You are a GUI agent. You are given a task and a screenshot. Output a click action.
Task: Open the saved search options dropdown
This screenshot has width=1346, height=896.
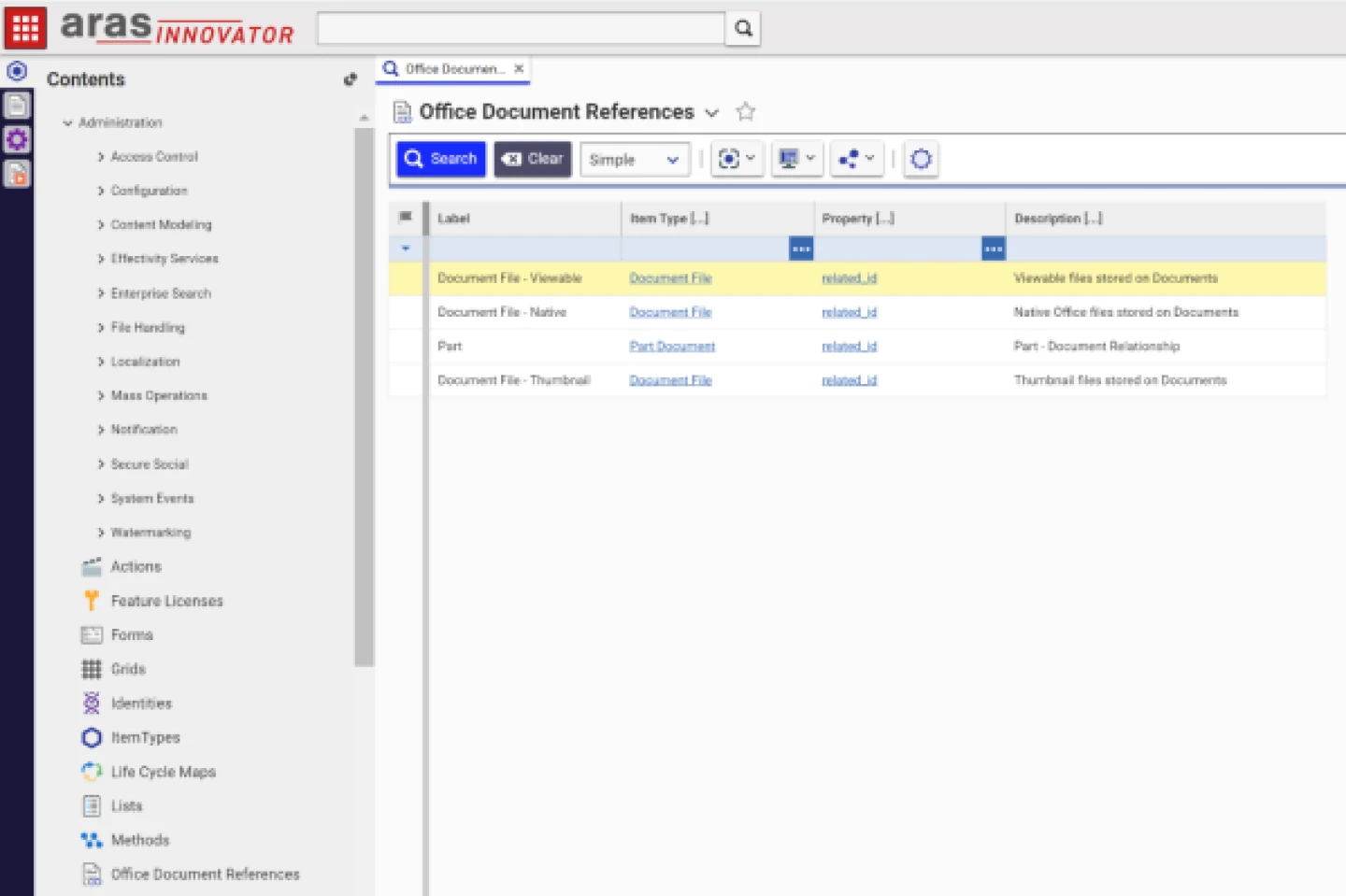tap(737, 159)
